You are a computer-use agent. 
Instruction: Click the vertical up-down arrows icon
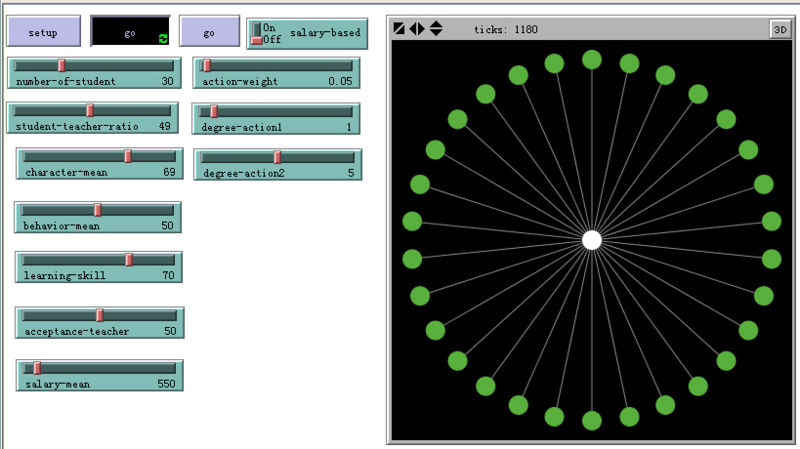(436, 29)
